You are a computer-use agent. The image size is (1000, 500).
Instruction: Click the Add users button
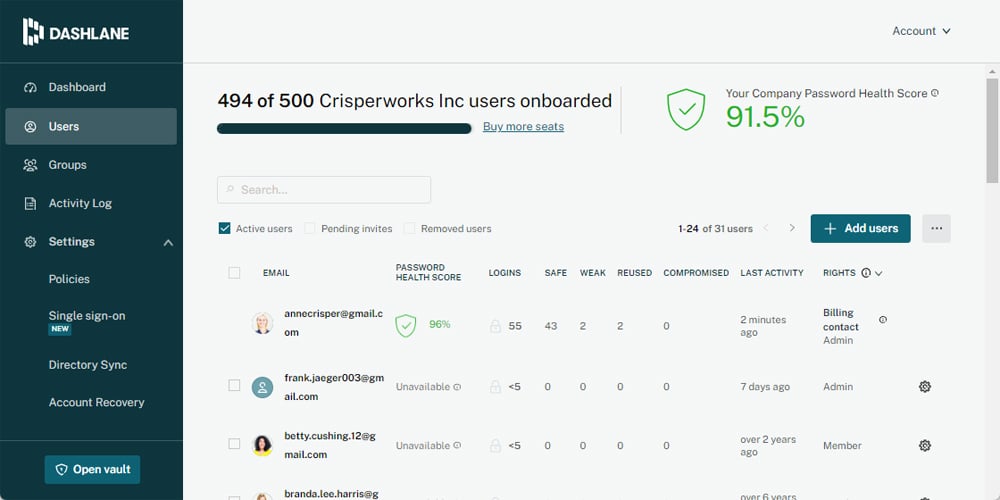(860, 228)
